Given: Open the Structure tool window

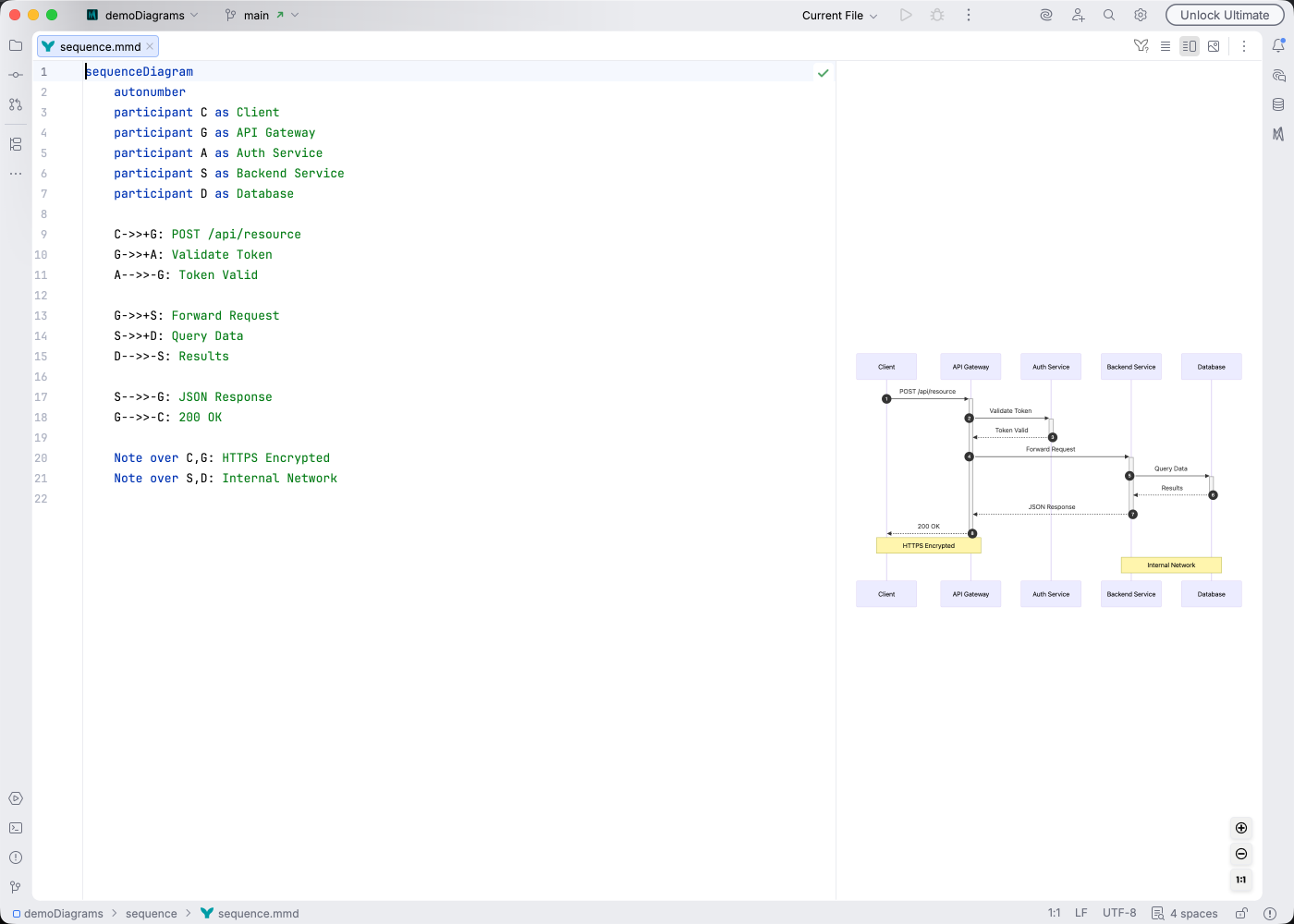Looking at the screenshot, I should click(15, 144).
